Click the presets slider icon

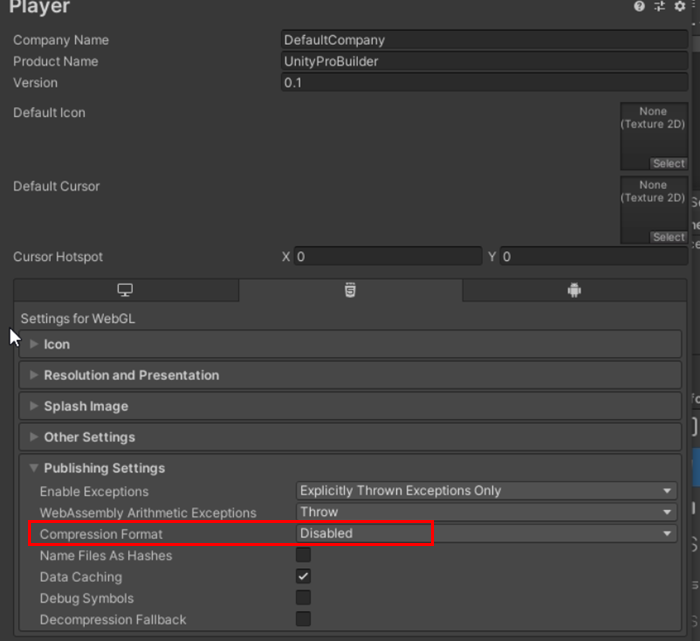pyautogui.click(x=659, y=6)
